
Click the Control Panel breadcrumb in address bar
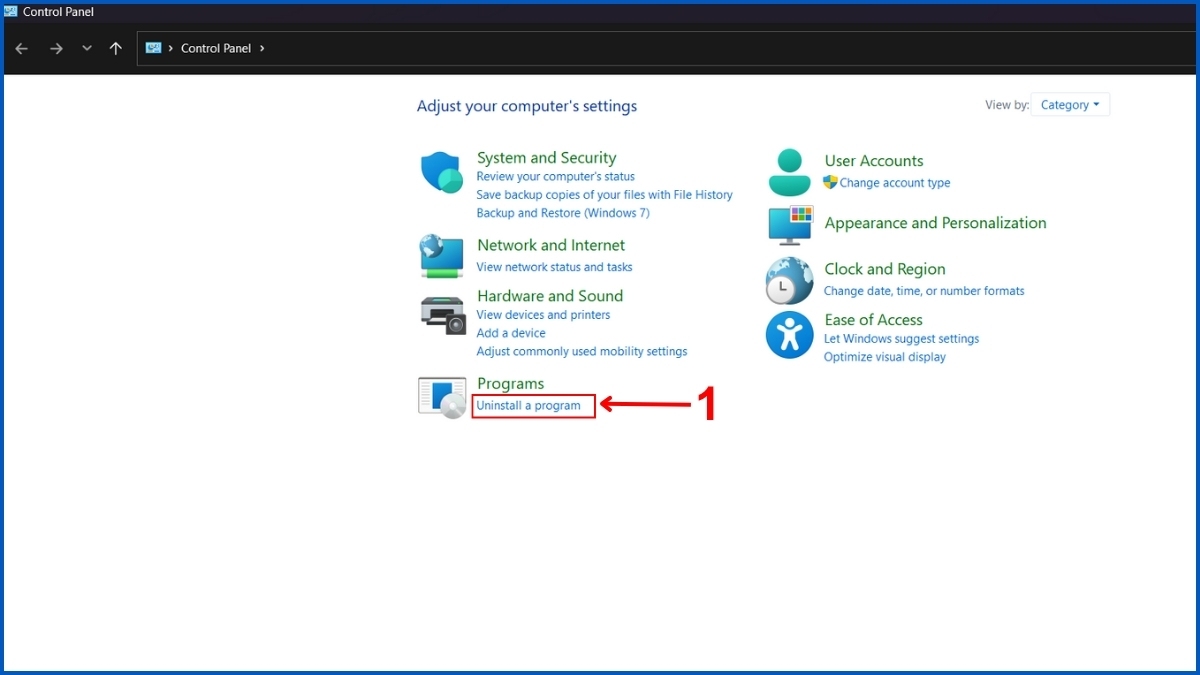(216, 48)
